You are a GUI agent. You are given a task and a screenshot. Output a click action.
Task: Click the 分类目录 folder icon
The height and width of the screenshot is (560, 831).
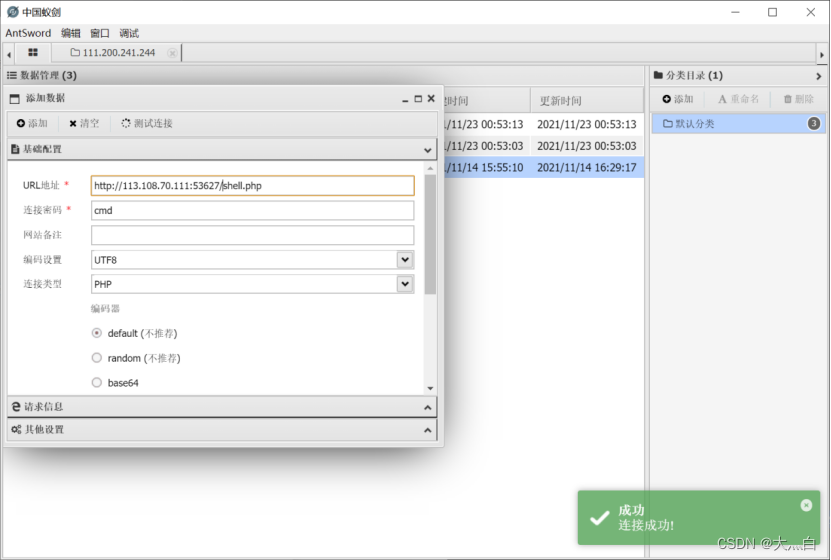[x=658, y=75]
